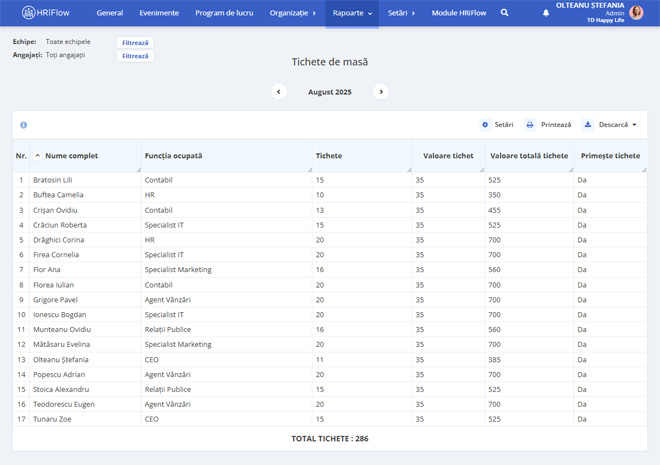The width and height of the screenshot is (660, 465).
Task: Open table Setări gear button
Action: point(497,125)
